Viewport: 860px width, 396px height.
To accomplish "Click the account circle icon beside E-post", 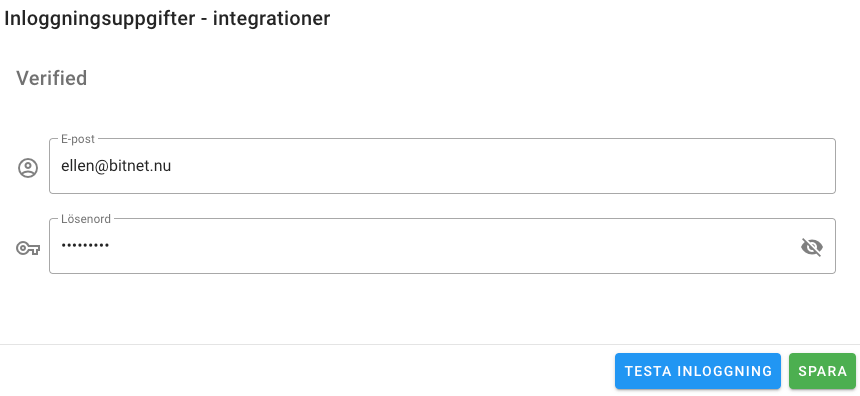I will [x=28, y=167].
